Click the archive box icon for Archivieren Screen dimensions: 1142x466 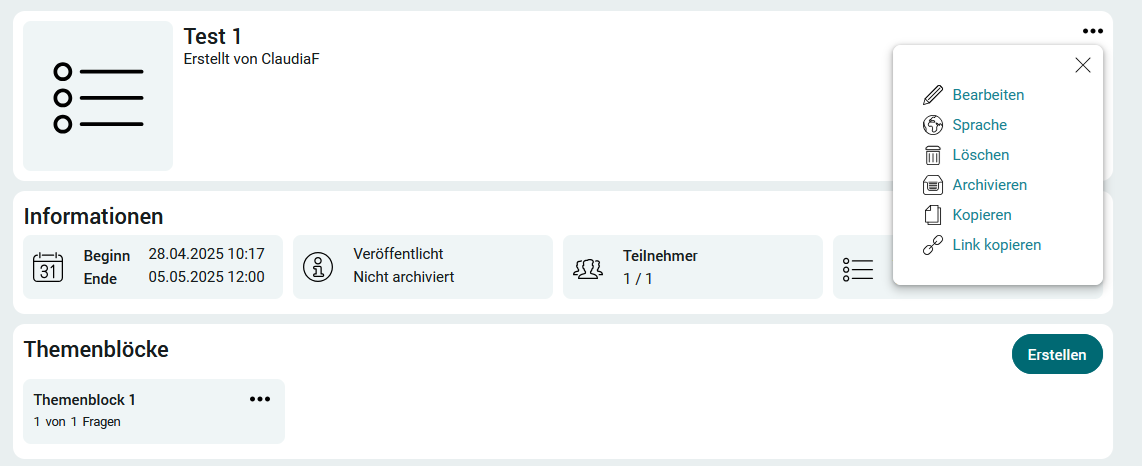point(933,185)
